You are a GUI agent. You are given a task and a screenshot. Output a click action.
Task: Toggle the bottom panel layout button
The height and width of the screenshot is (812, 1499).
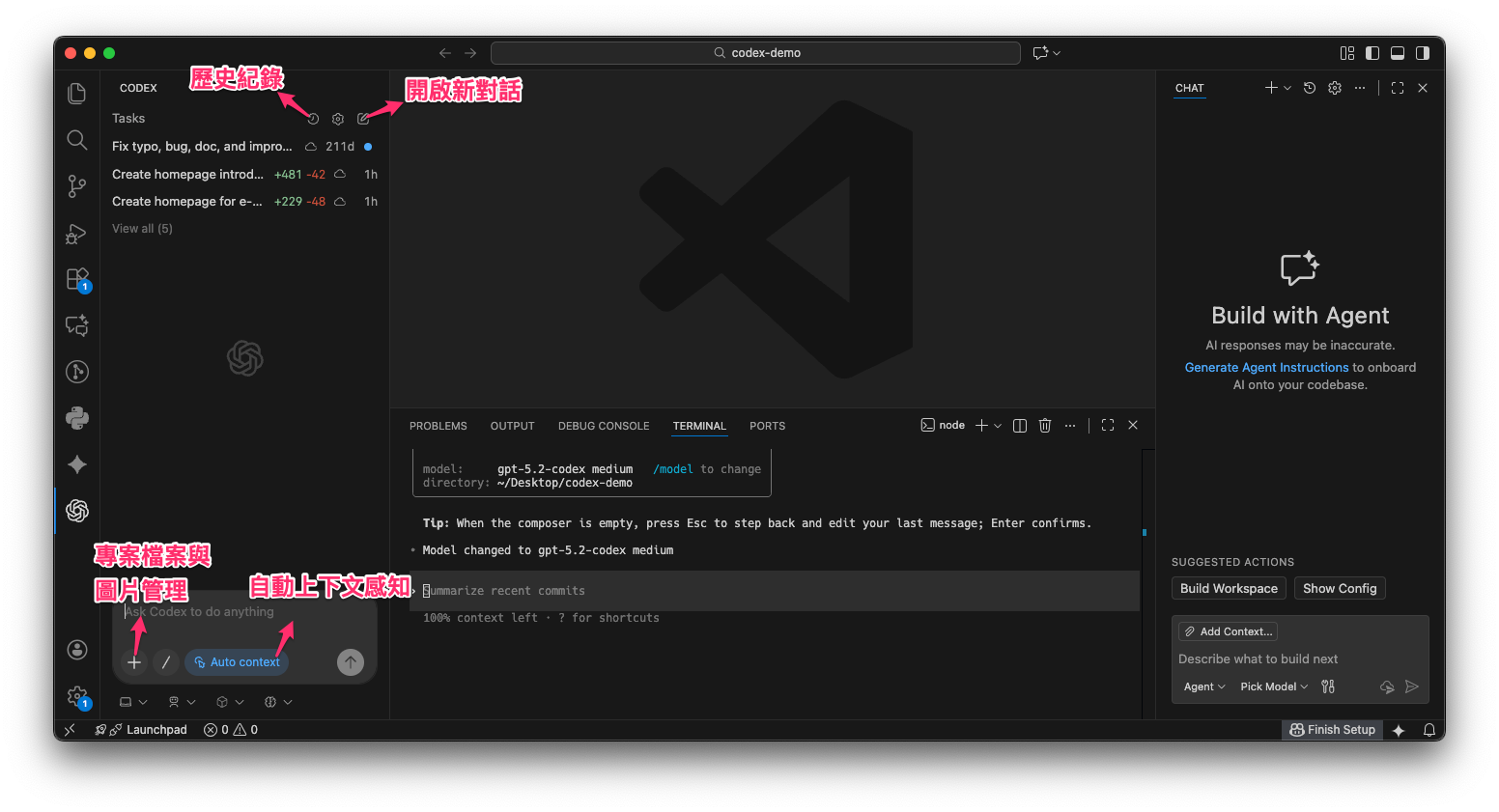[1398, 53]
